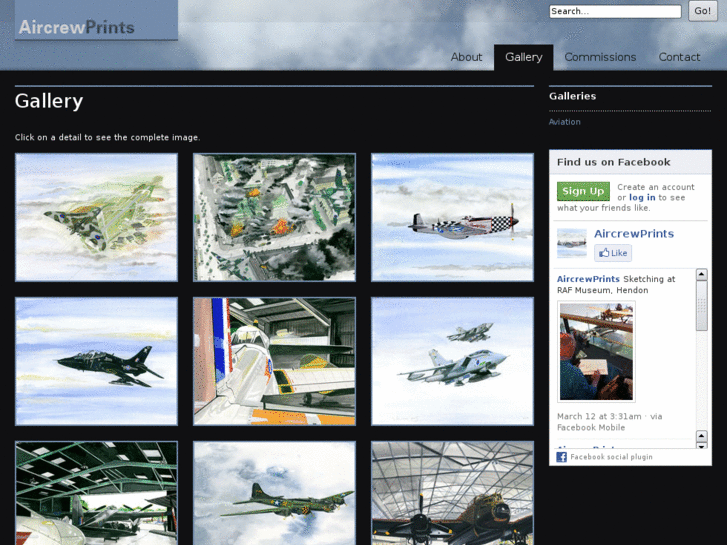Click the Facebook feed scroll-up arrow

[701, 275]
